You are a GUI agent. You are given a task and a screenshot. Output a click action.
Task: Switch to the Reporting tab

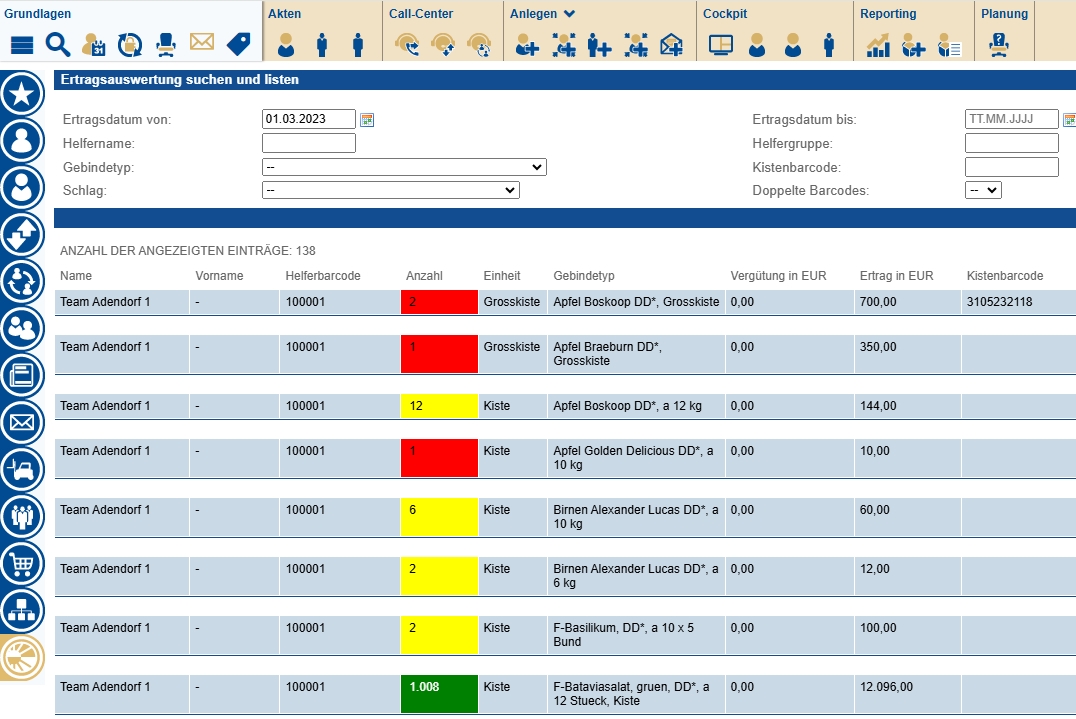pyautogui.click(x=888, y=14)
